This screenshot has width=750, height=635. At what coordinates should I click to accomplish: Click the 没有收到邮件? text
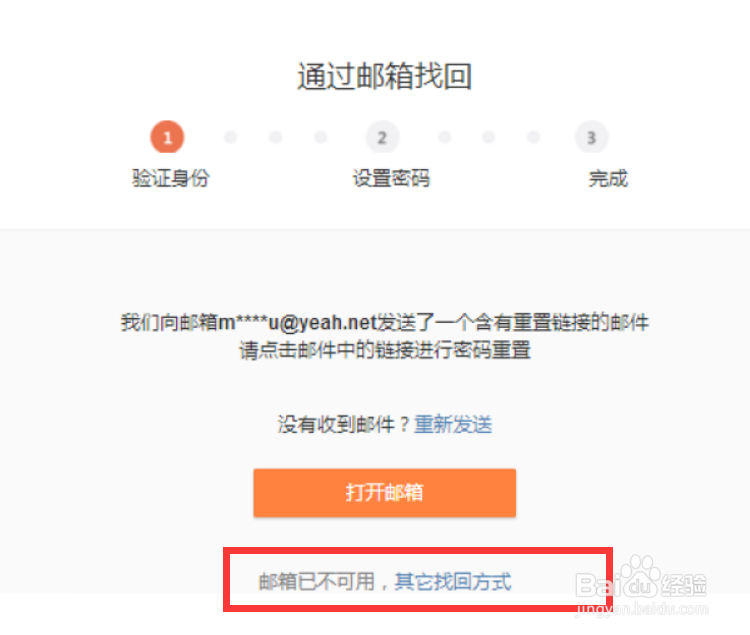[343, 424]
